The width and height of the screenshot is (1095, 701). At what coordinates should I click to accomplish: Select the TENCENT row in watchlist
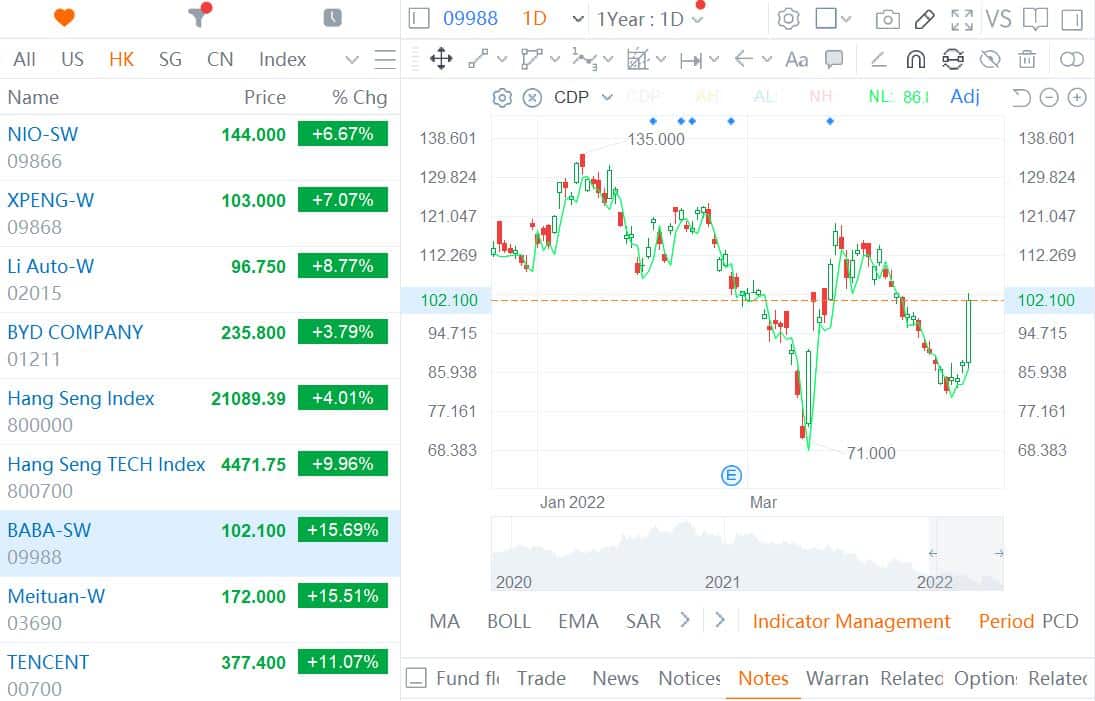click(x=199, y=673)
